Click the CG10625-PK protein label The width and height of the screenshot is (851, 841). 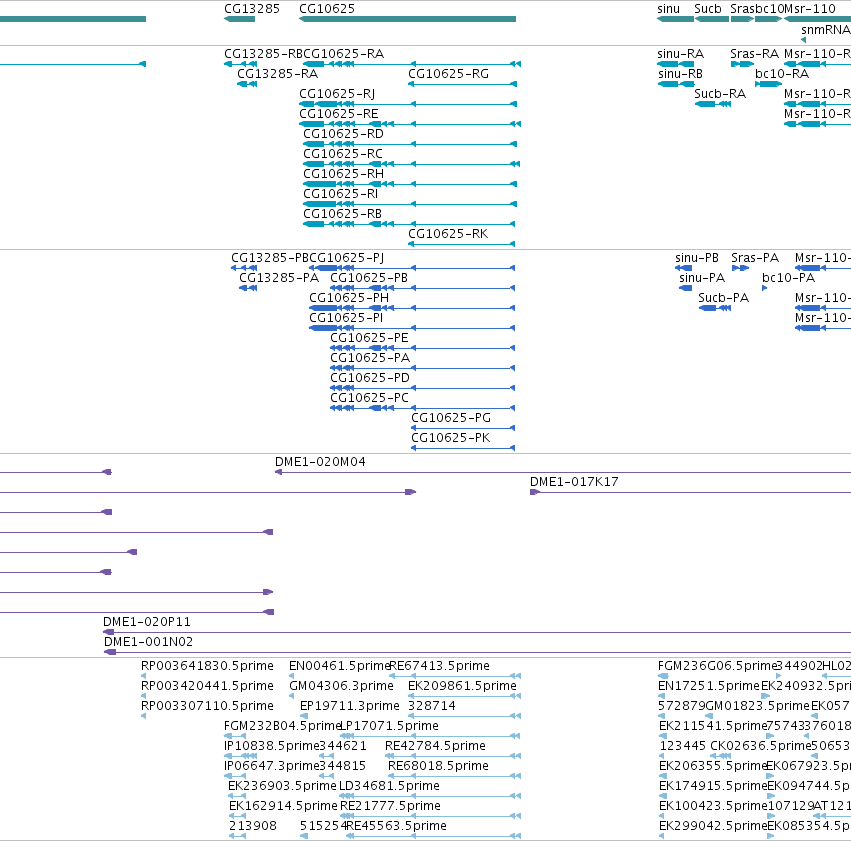(x=450, y=438)
